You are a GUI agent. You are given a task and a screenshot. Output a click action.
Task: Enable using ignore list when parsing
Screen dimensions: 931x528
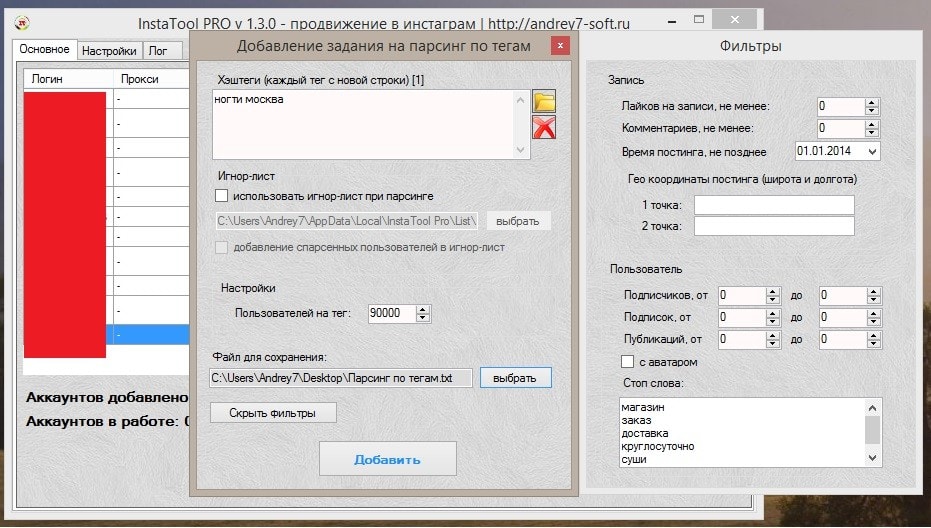(221, 195)
